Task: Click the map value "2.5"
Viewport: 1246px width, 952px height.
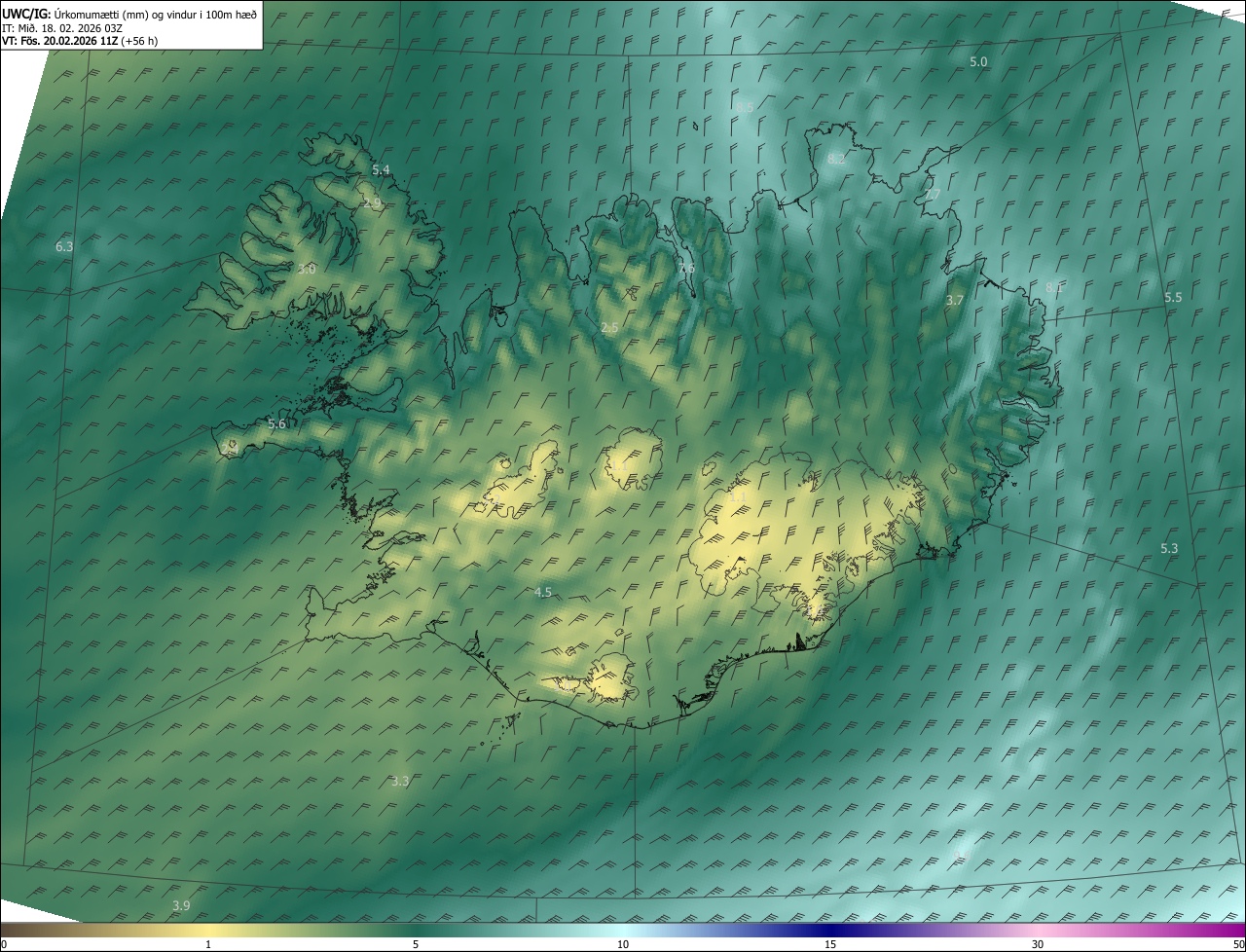Action: coord(609,329)
